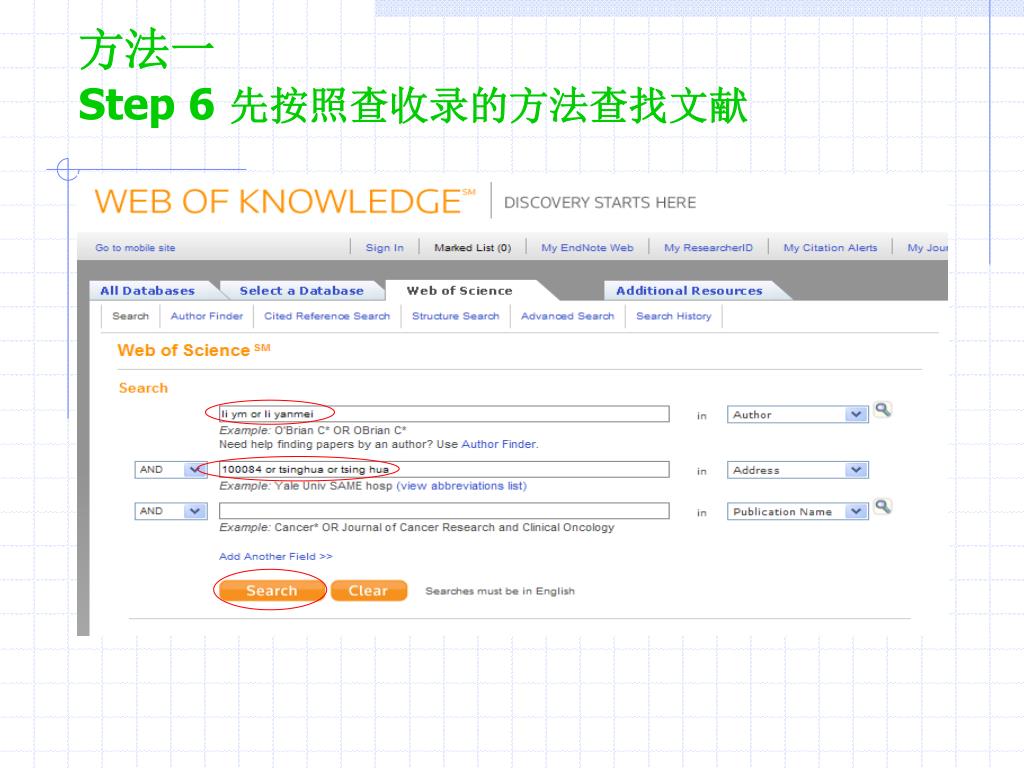Screen dimensions: 1024x768
Task: Click the Web of Knowledge logo
Action: click(x=285, y=201)
